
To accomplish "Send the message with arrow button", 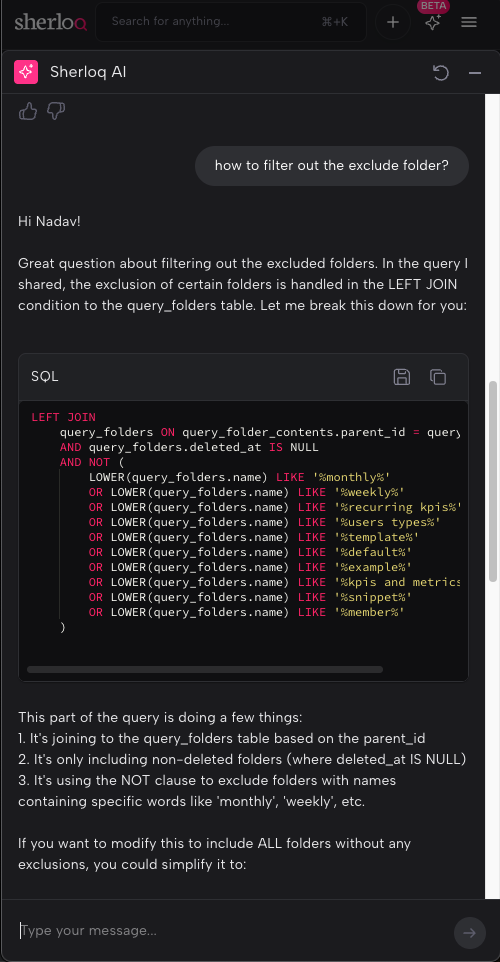I will 470,933.
